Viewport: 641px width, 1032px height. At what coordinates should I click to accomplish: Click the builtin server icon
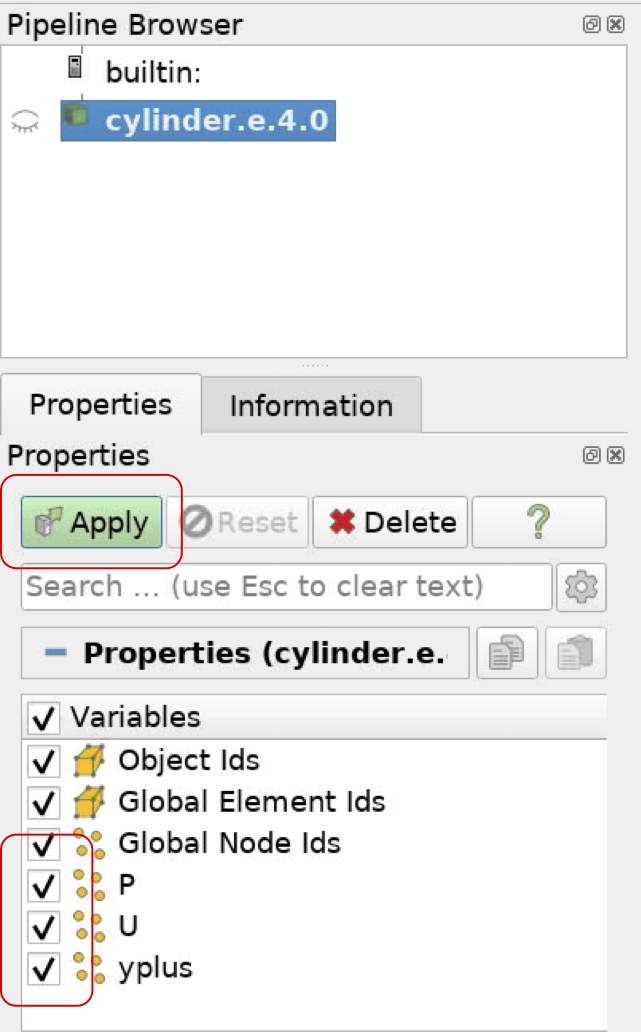[74, 68]
